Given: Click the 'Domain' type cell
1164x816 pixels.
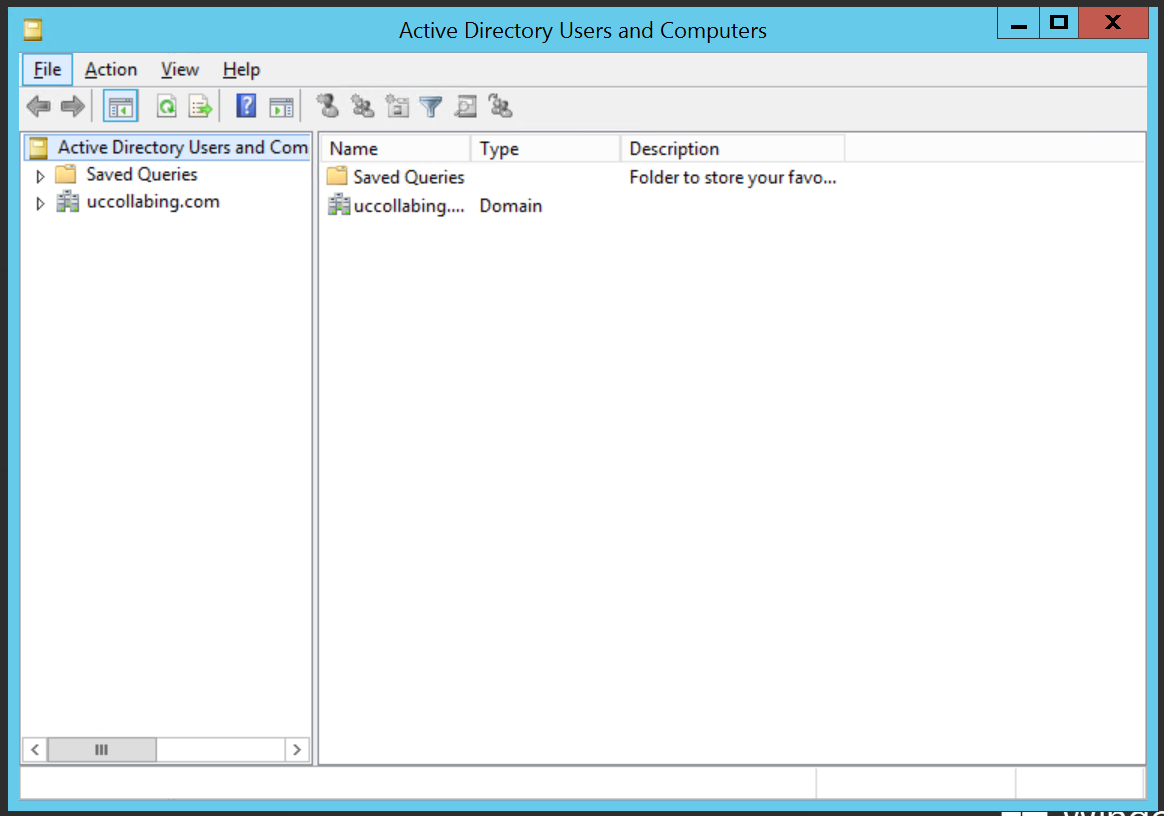Looking at the screenshot, I should tap(511, 206).
